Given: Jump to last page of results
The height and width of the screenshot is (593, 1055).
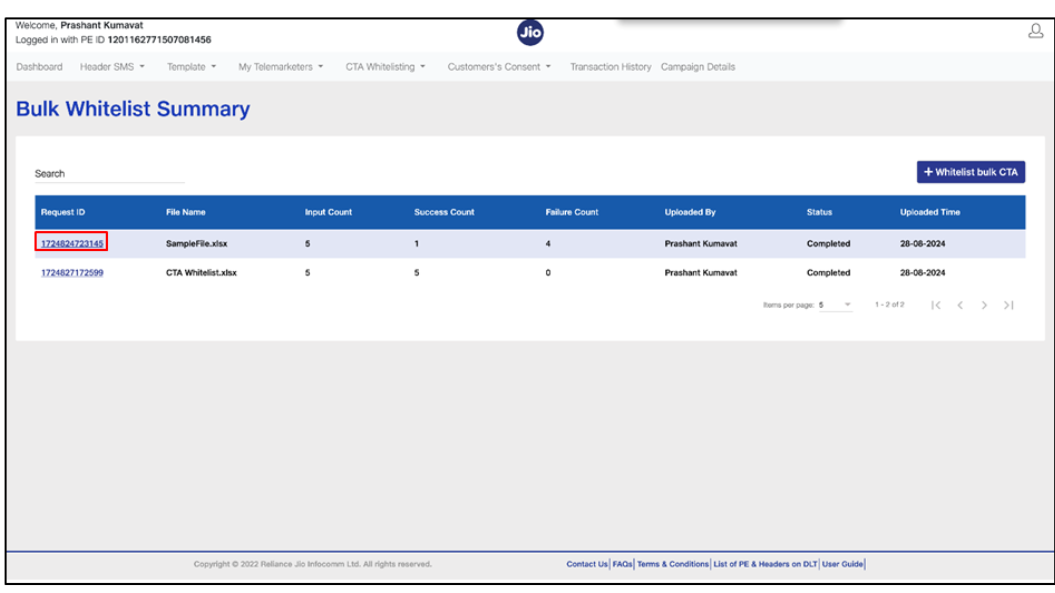Looking at the screenshot, I should [x=1009, y=305].
